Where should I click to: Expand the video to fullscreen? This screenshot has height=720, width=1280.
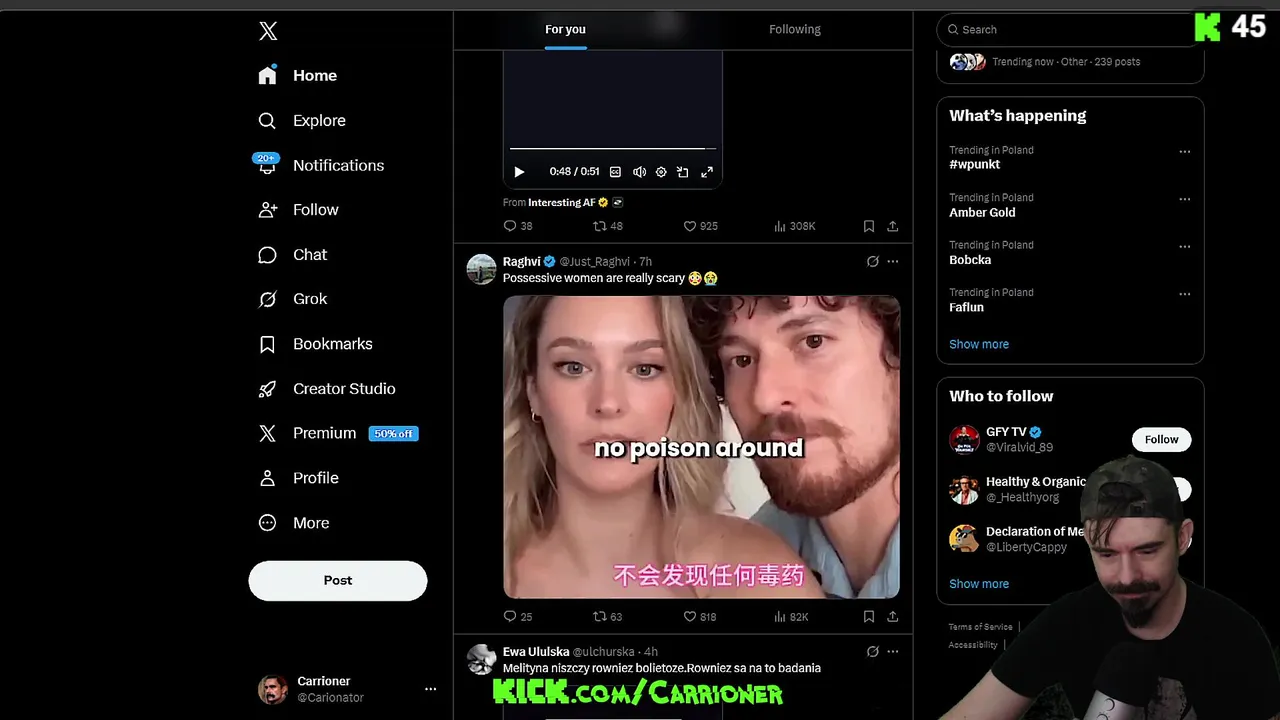(x=707, y=172)
